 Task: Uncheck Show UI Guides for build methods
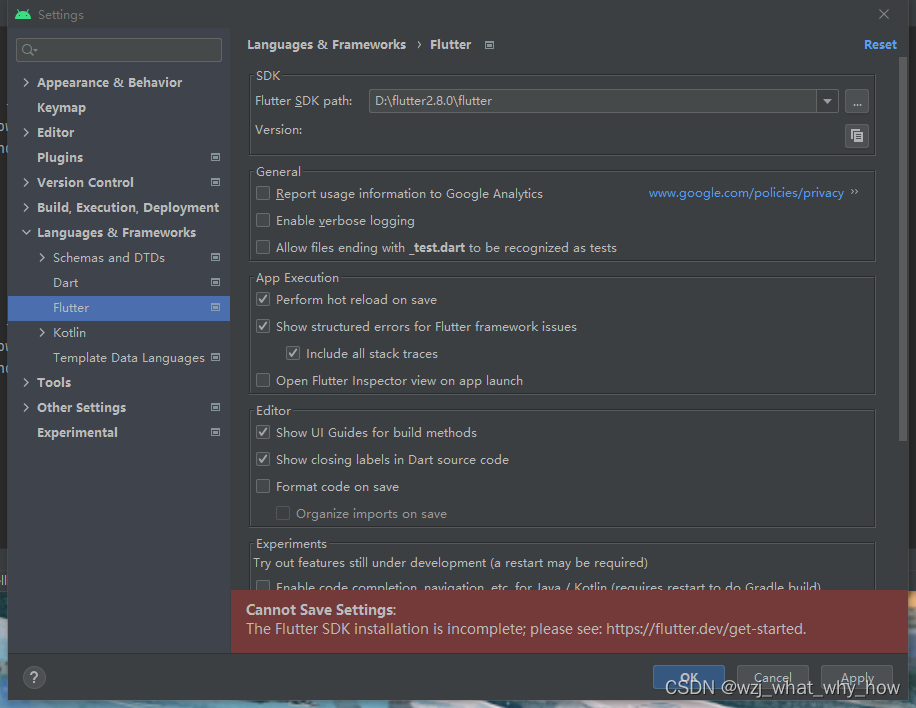(x=263, y=432)
